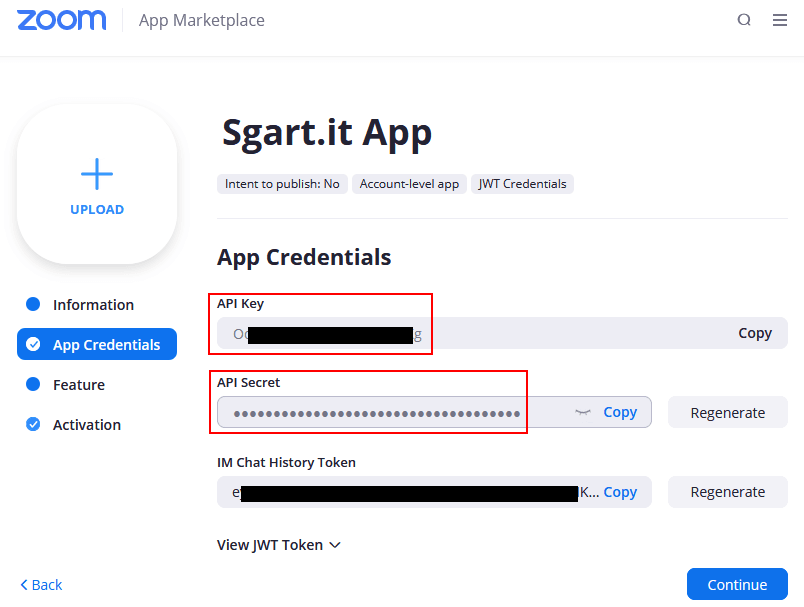Click the plus icon to upload app image

[97, 174]
